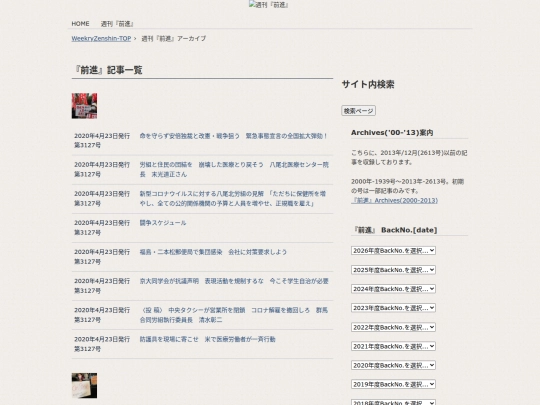Screen dimensions: 540x405
Task: Open the HOME menu item
Action: 80,24
